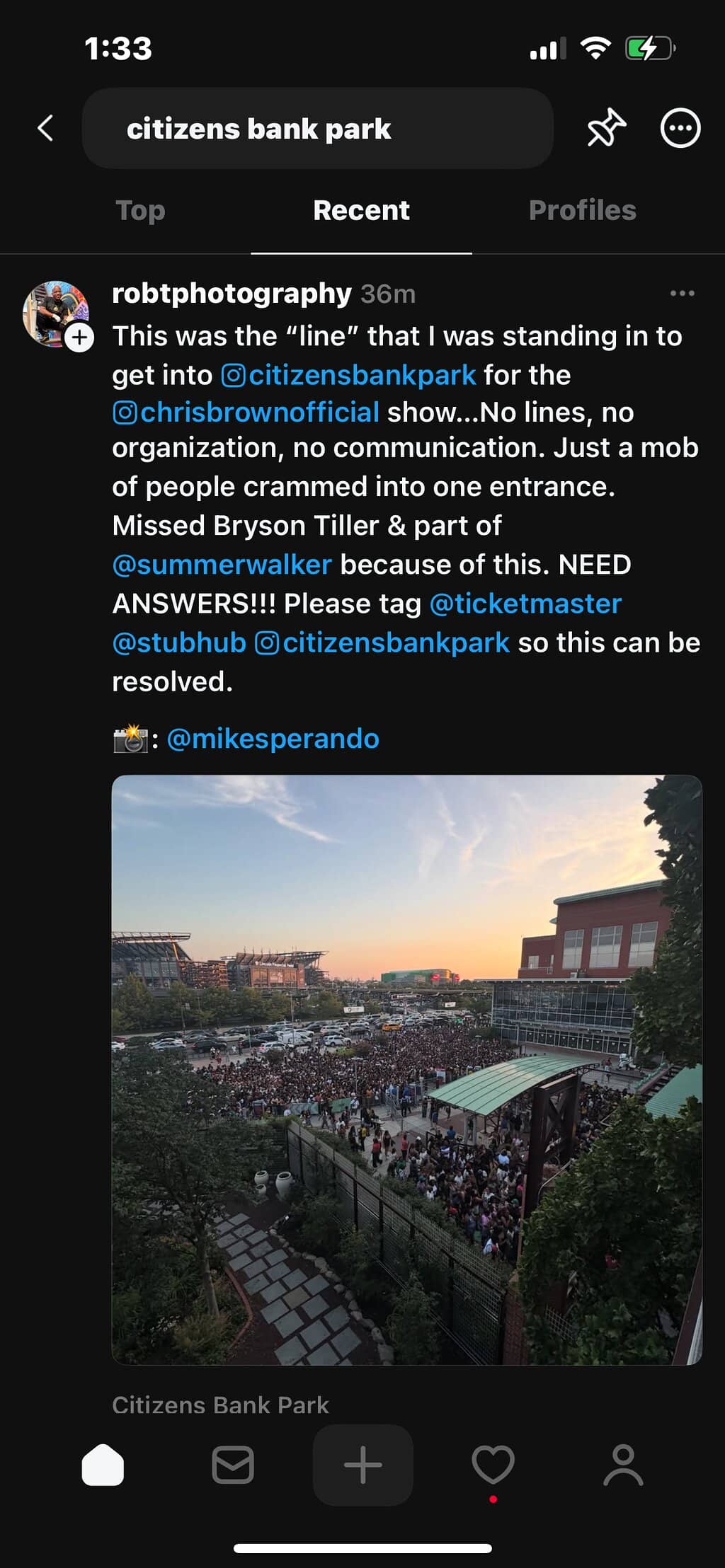This screenshot has height=1568, width=725.
Task: Tap the back arrow icon
Action: tap(46, 128)
